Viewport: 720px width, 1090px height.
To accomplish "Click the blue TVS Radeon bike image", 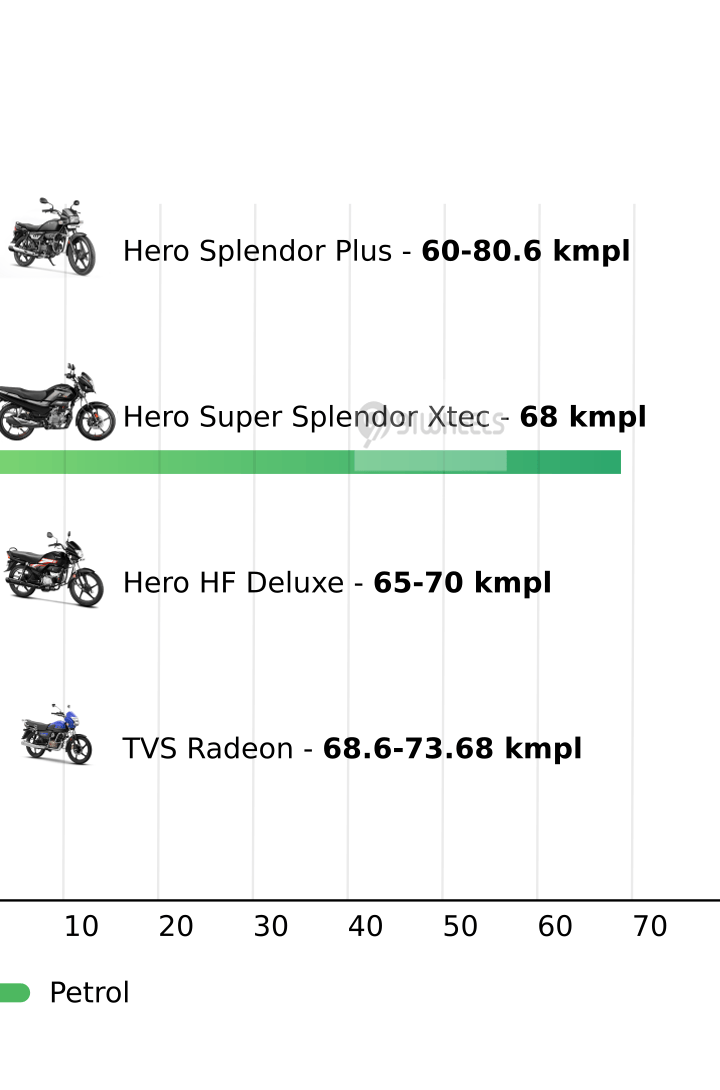I will click(57, 734).
